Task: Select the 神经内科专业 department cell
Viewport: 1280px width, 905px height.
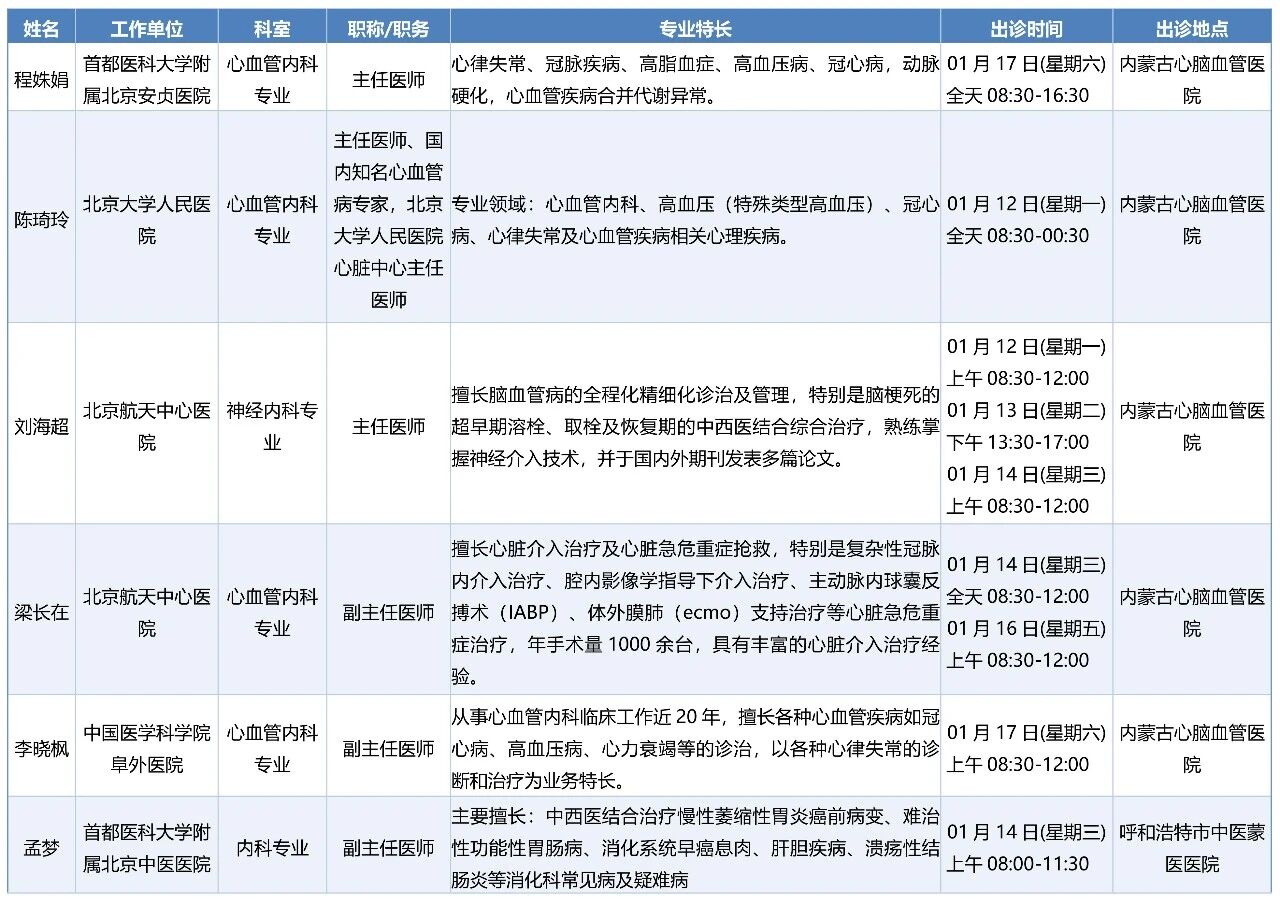Action: pyautogui.click(x=272, y=426)
